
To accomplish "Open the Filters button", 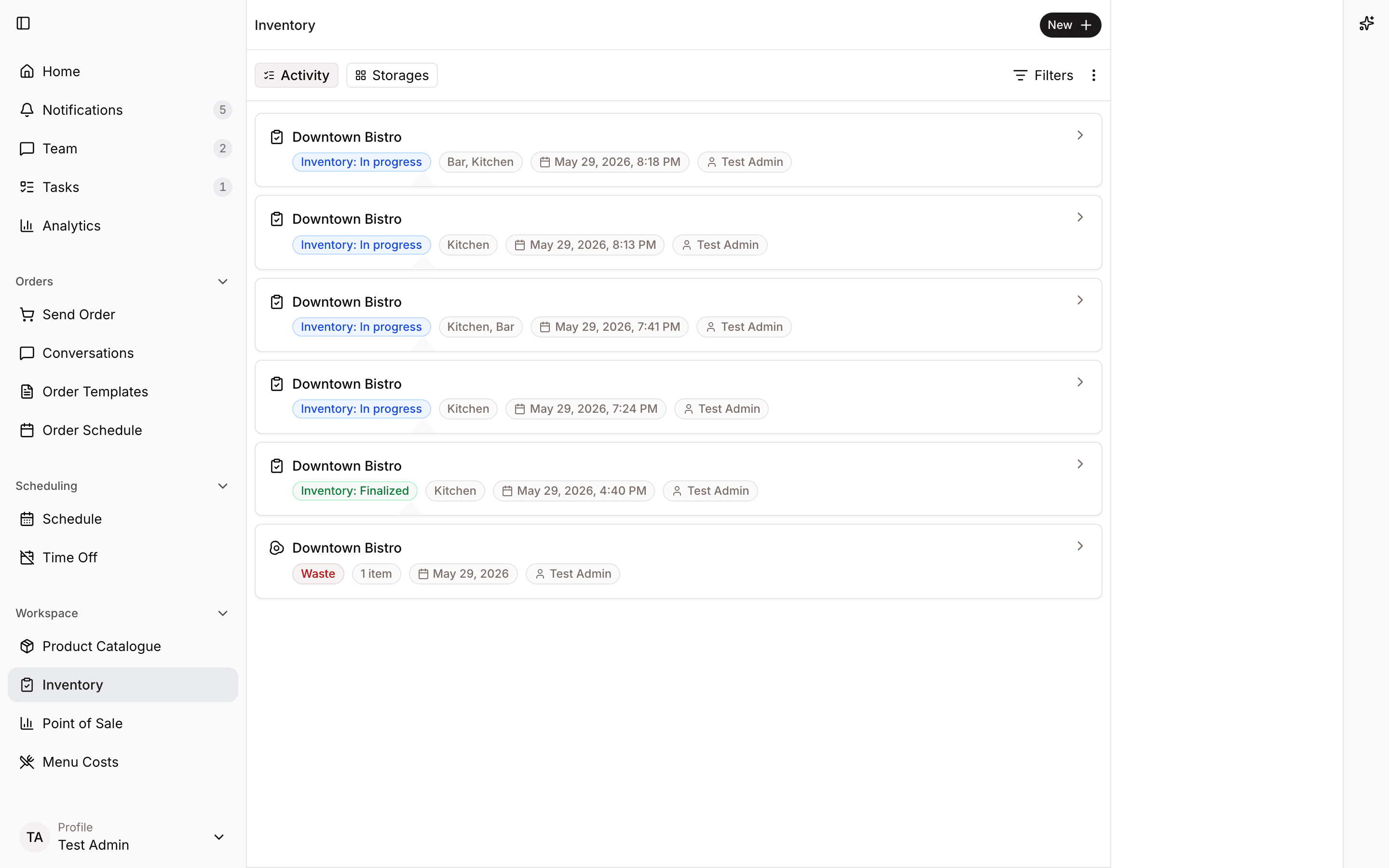I will point(1043,75).
